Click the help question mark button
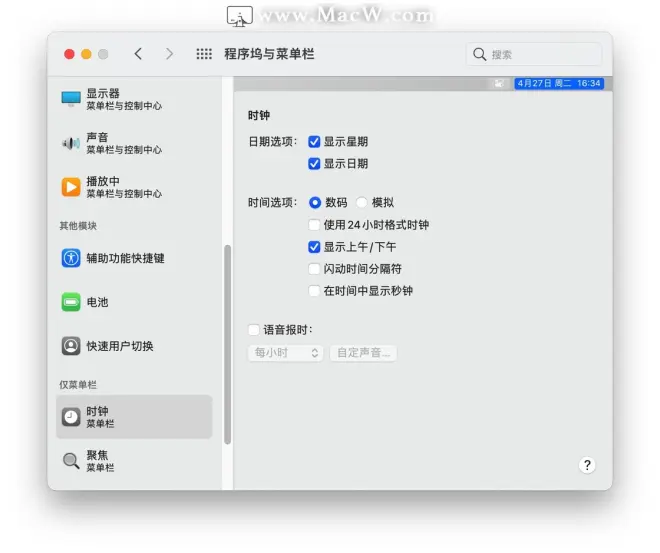This screenshot has width=660, height=553. [587, 465]
